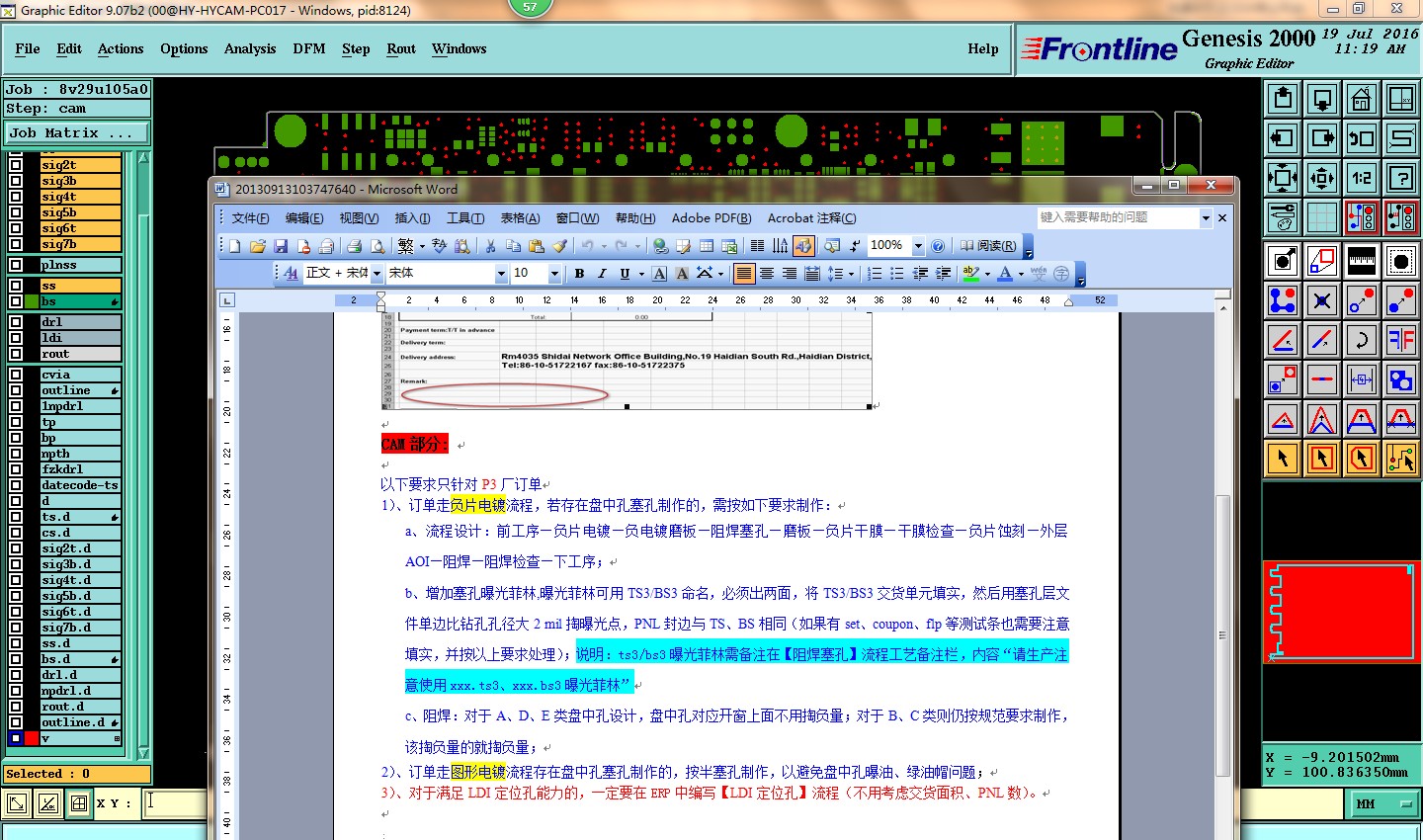This screenshot has height=840, width=1423.
Task: Open the Word font name dropdown
Action: [501, 274]
